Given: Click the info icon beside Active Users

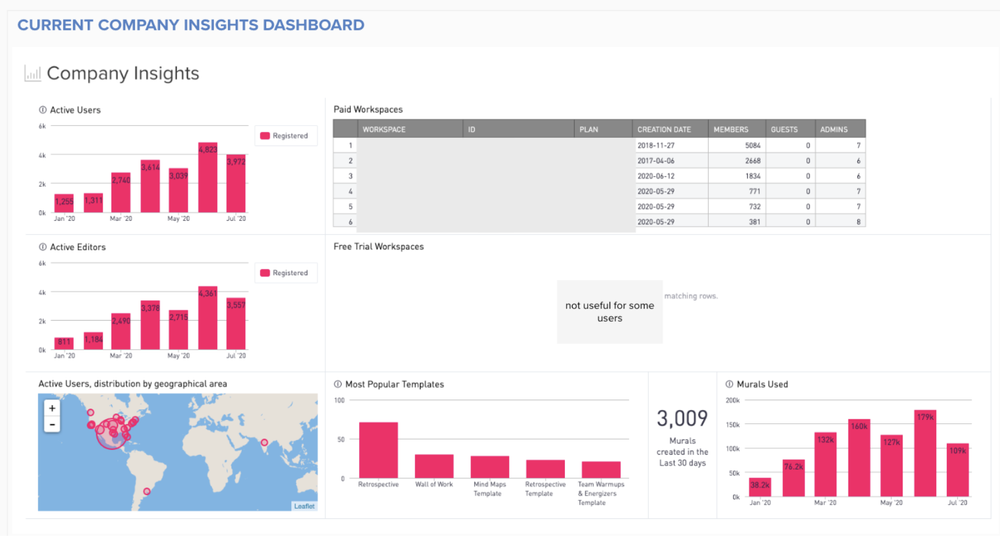Looking at the screenshot, I should point(43,110).
